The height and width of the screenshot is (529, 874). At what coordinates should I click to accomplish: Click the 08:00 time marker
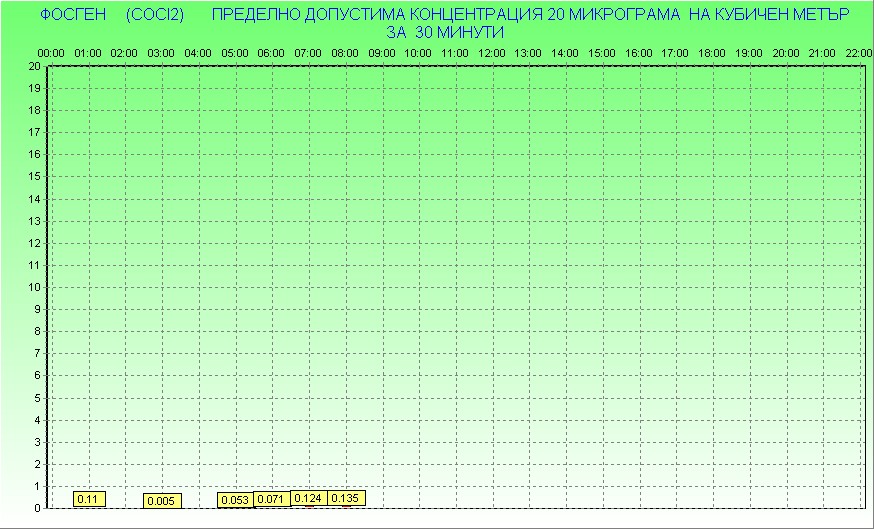tap(345, 52)
